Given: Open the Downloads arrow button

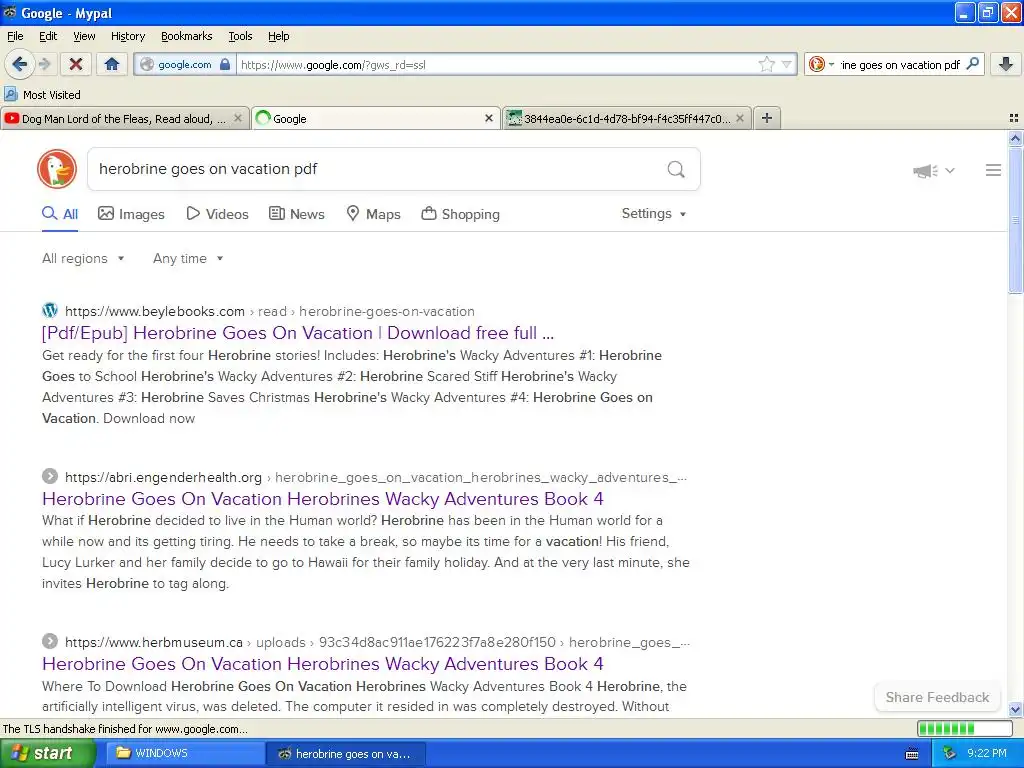Looking at the screenshot, I should point(1006,64).
